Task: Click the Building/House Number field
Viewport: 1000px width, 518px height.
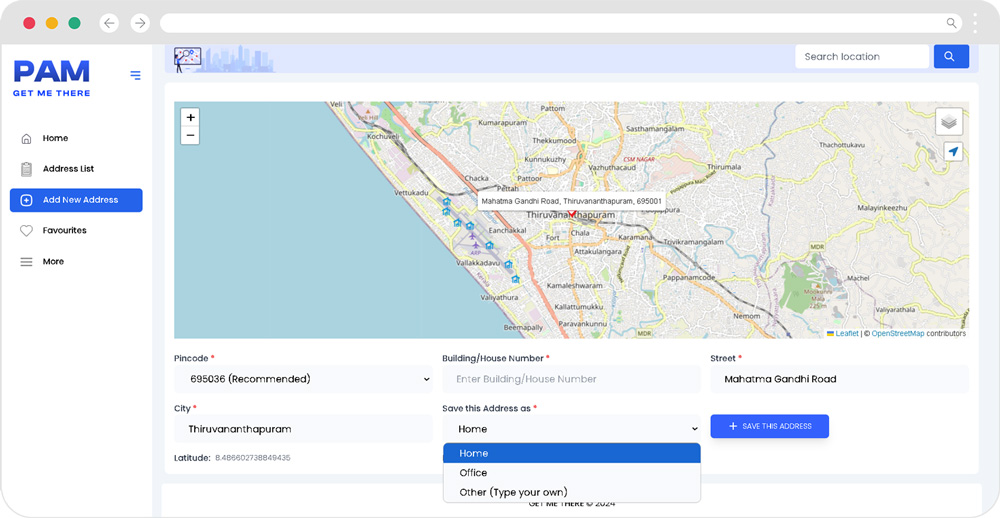Action: [571, 379]
